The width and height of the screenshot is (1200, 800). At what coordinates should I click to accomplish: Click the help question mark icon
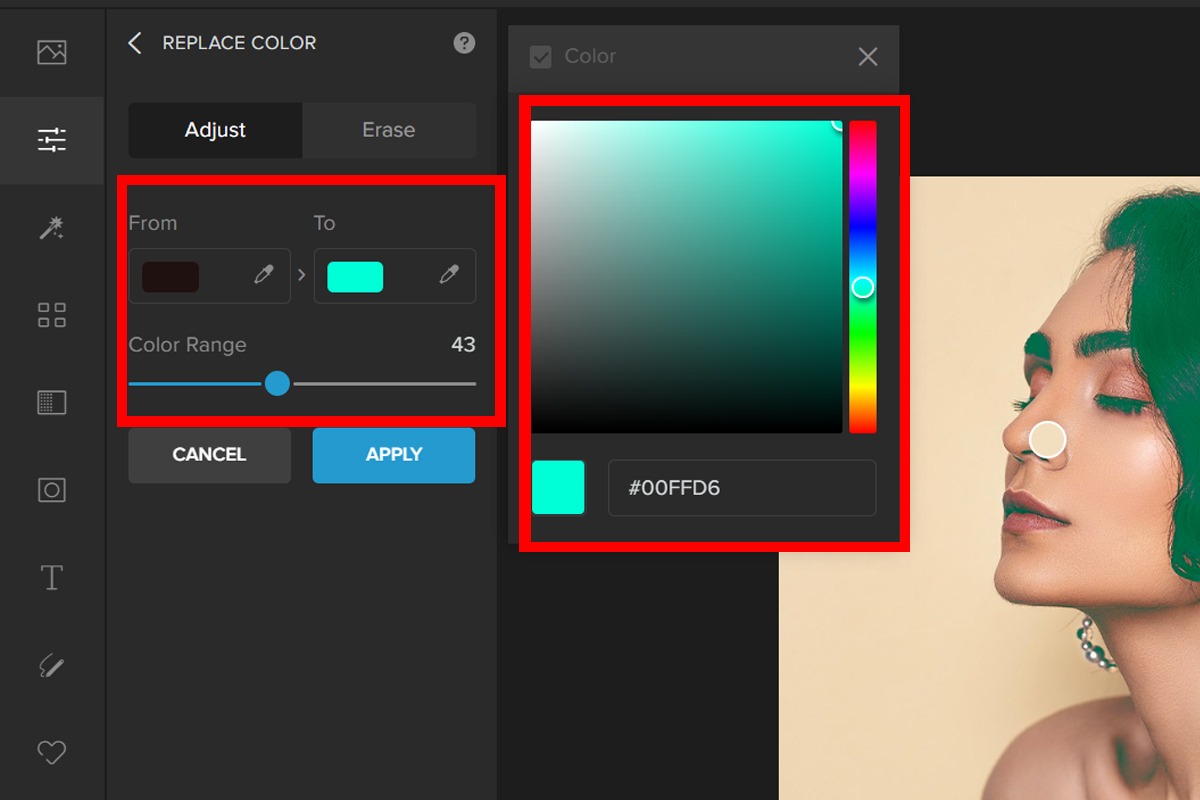[x=464, y=43]
